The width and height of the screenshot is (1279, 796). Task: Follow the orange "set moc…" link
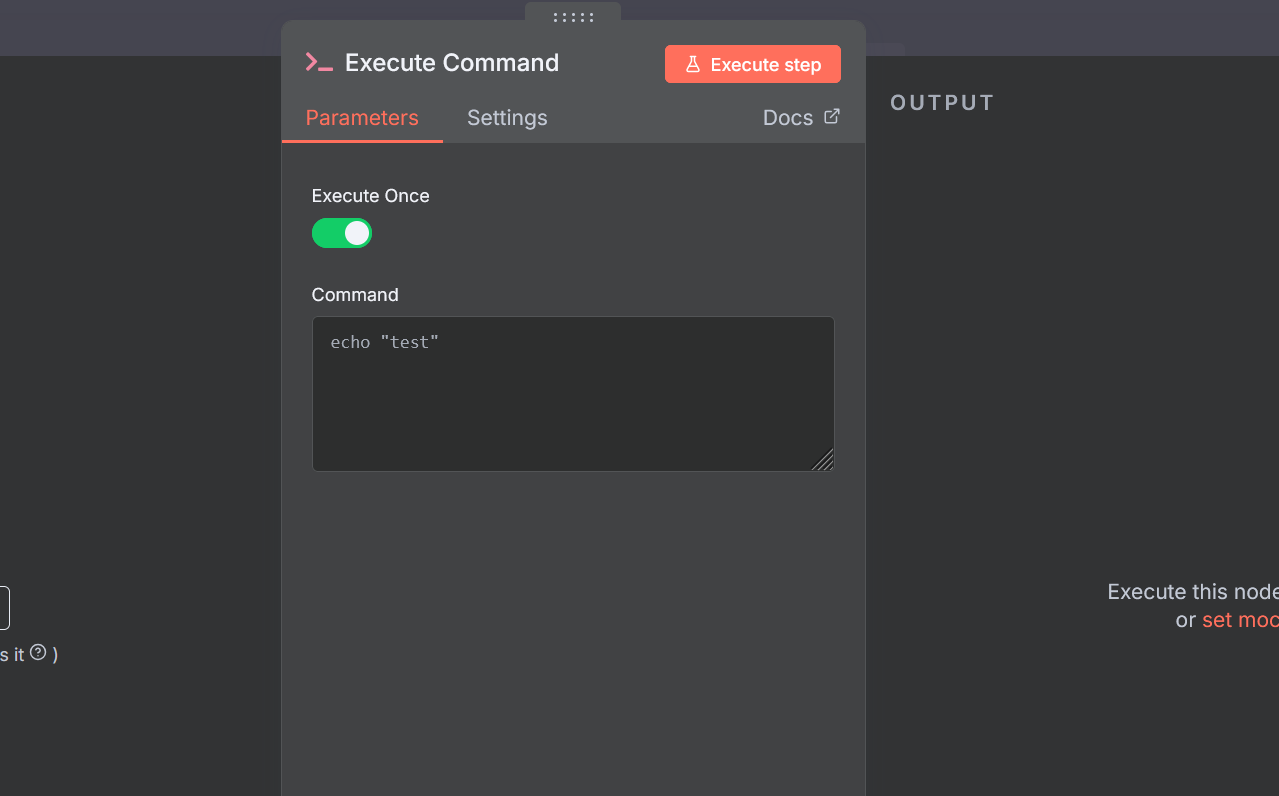click(1240, 620)
